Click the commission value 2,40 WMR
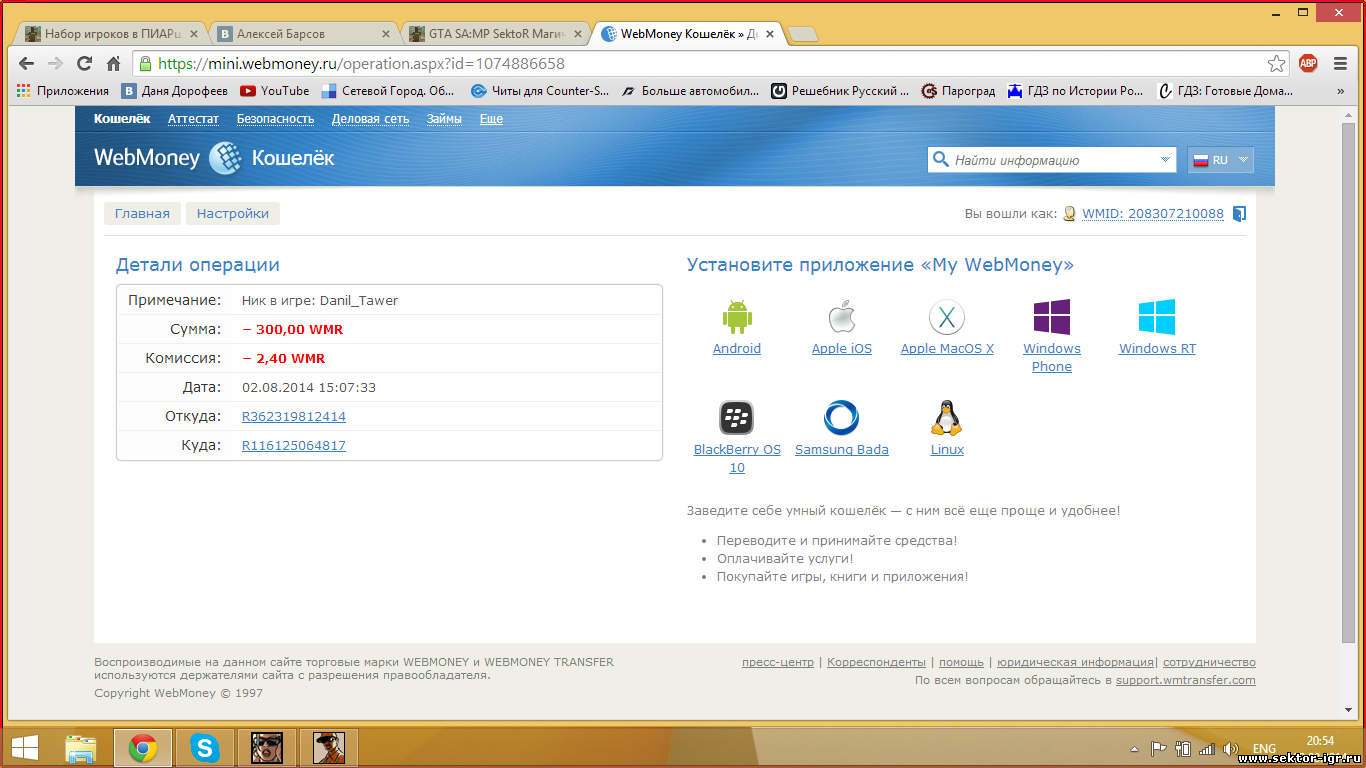Viewport: 1366px width, 768px height. tap(284, 358)
